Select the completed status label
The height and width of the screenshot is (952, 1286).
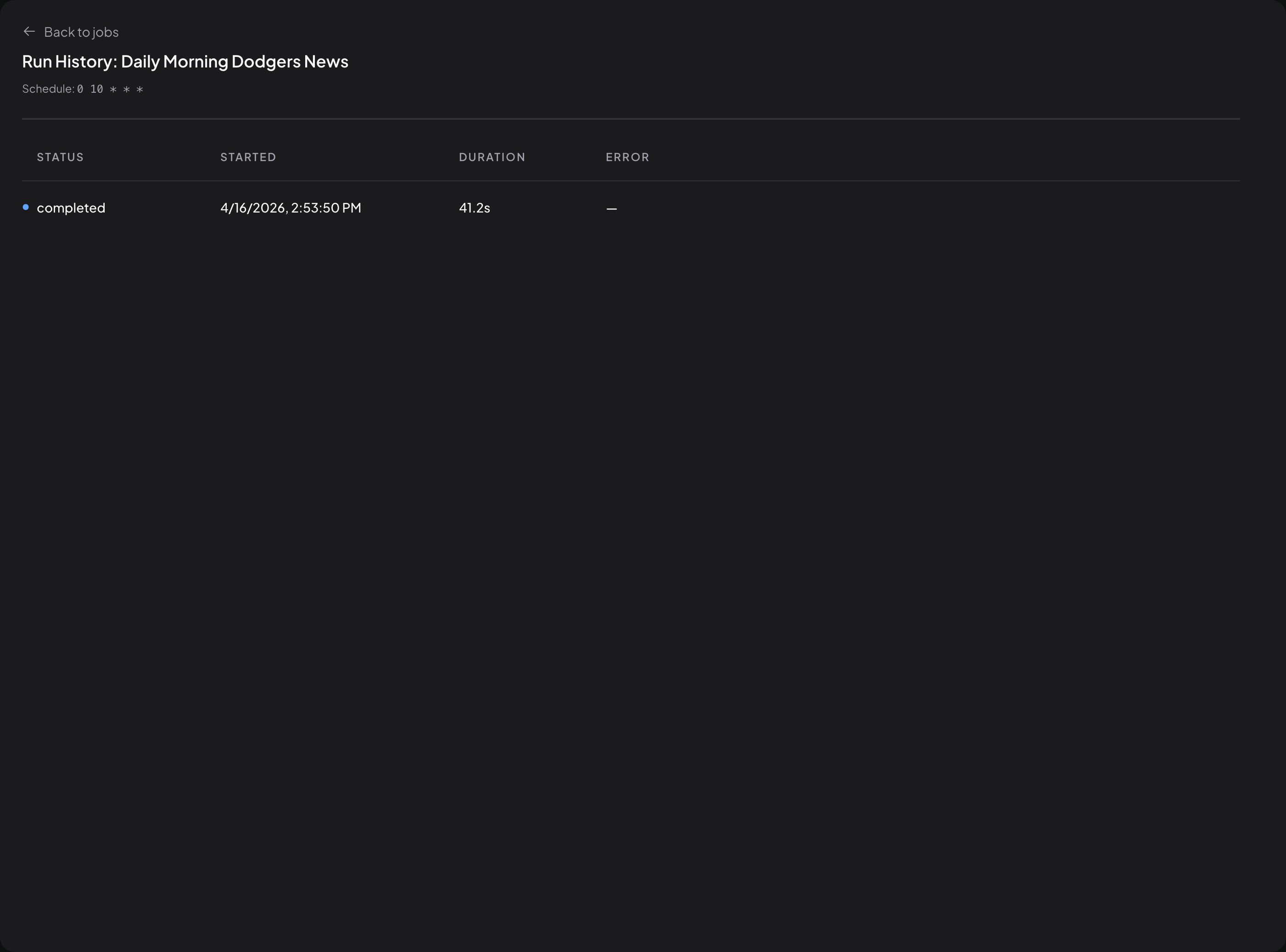pyautogui.click(x=71, y=207)
